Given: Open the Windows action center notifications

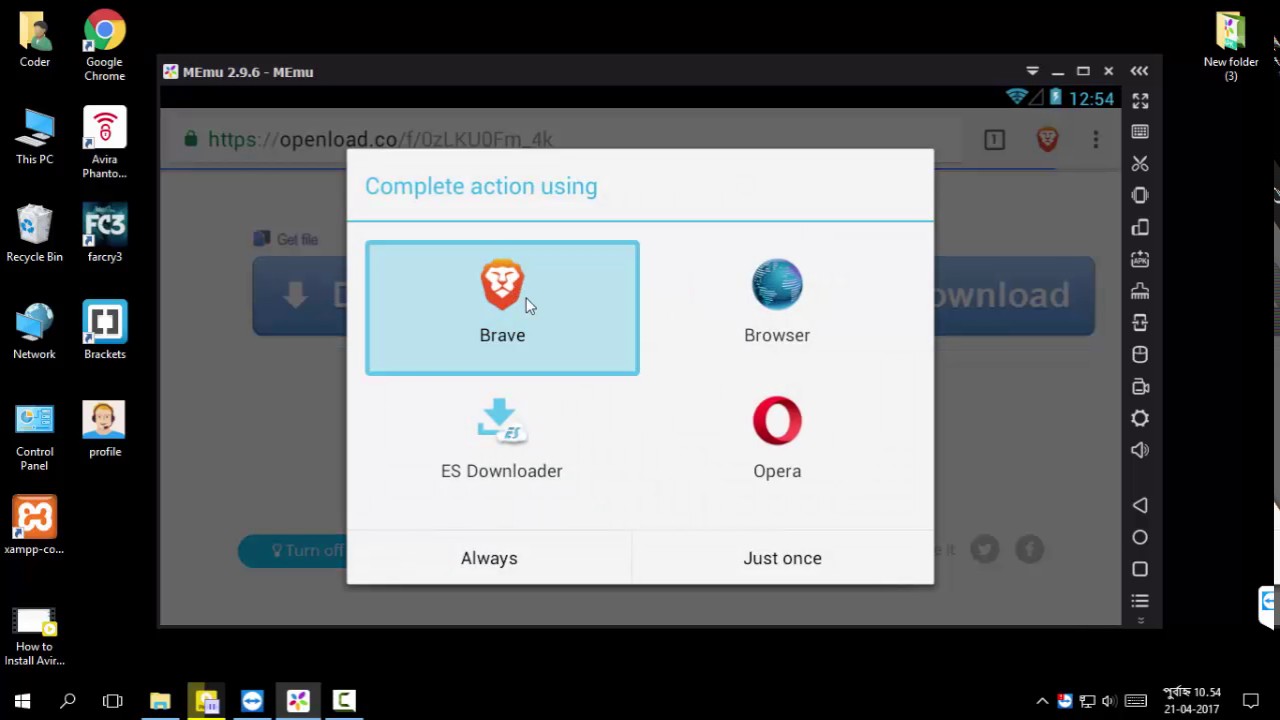Looking at the screenshot, I should click(1250, 701).
